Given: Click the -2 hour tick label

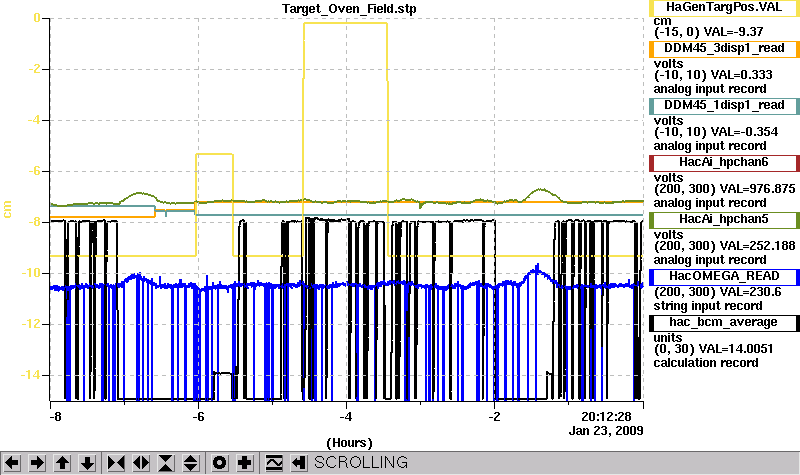Looking at the screenshot, I should [494, 417].
